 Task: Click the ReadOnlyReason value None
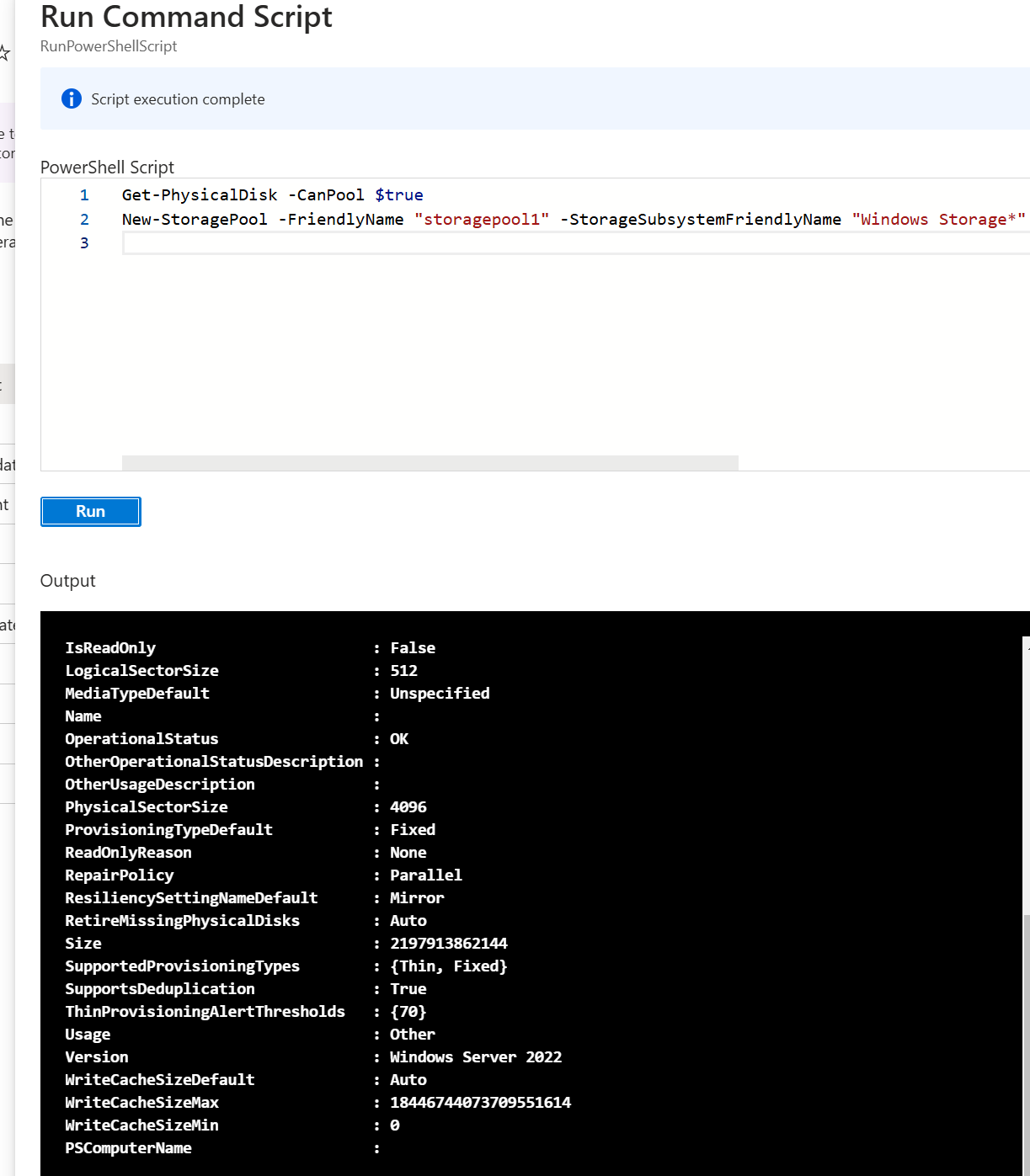408,853
